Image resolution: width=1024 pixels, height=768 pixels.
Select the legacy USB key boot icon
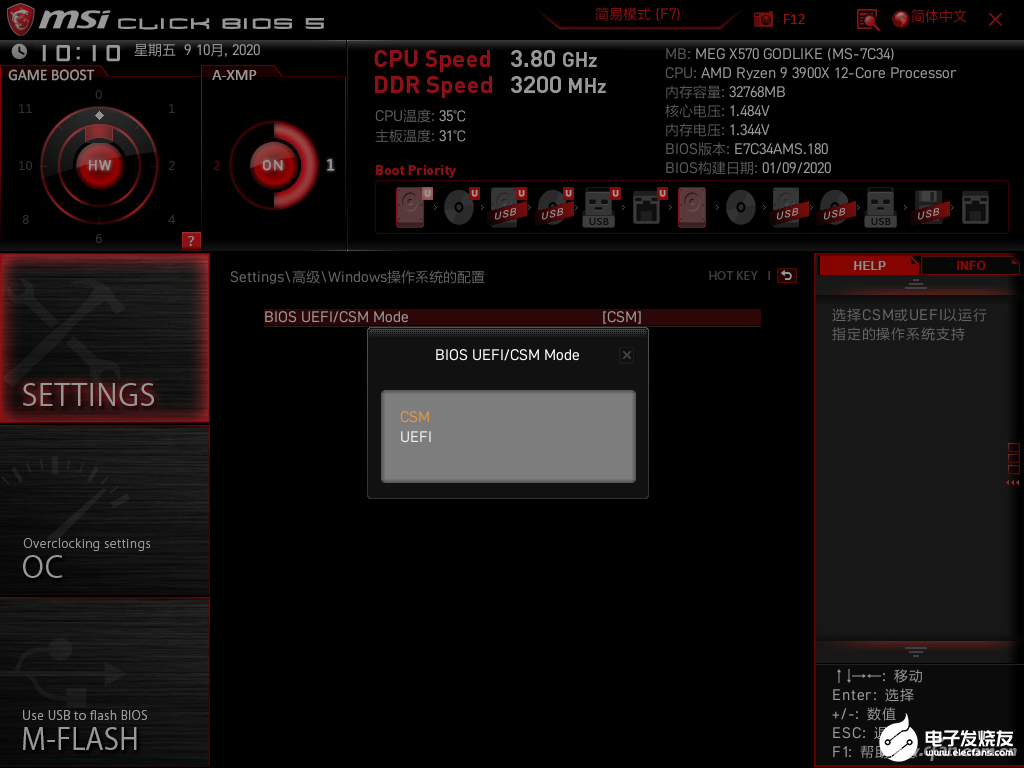(880, 208)
